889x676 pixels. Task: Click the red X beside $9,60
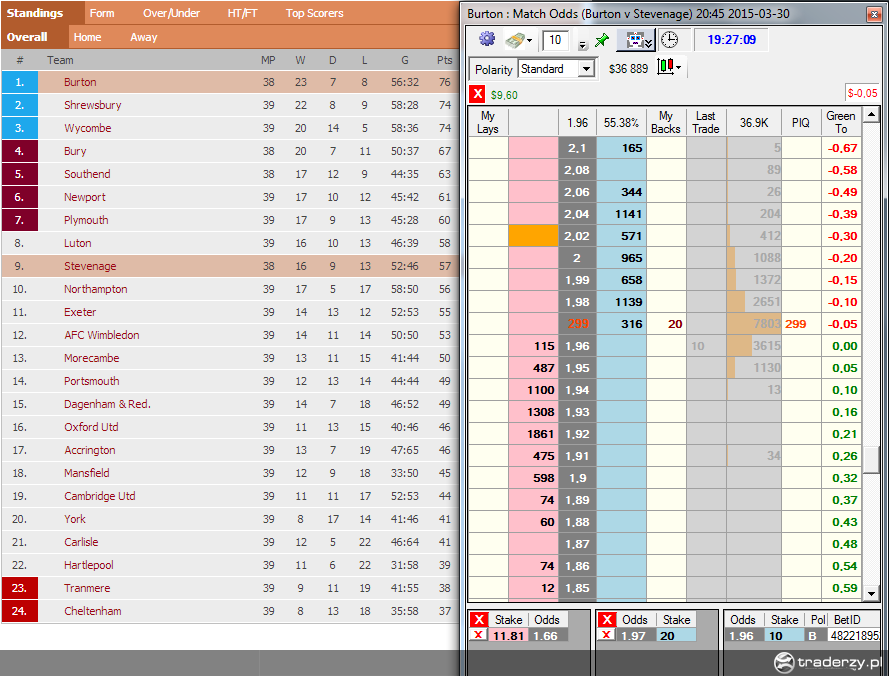click(x=477, y=94)
